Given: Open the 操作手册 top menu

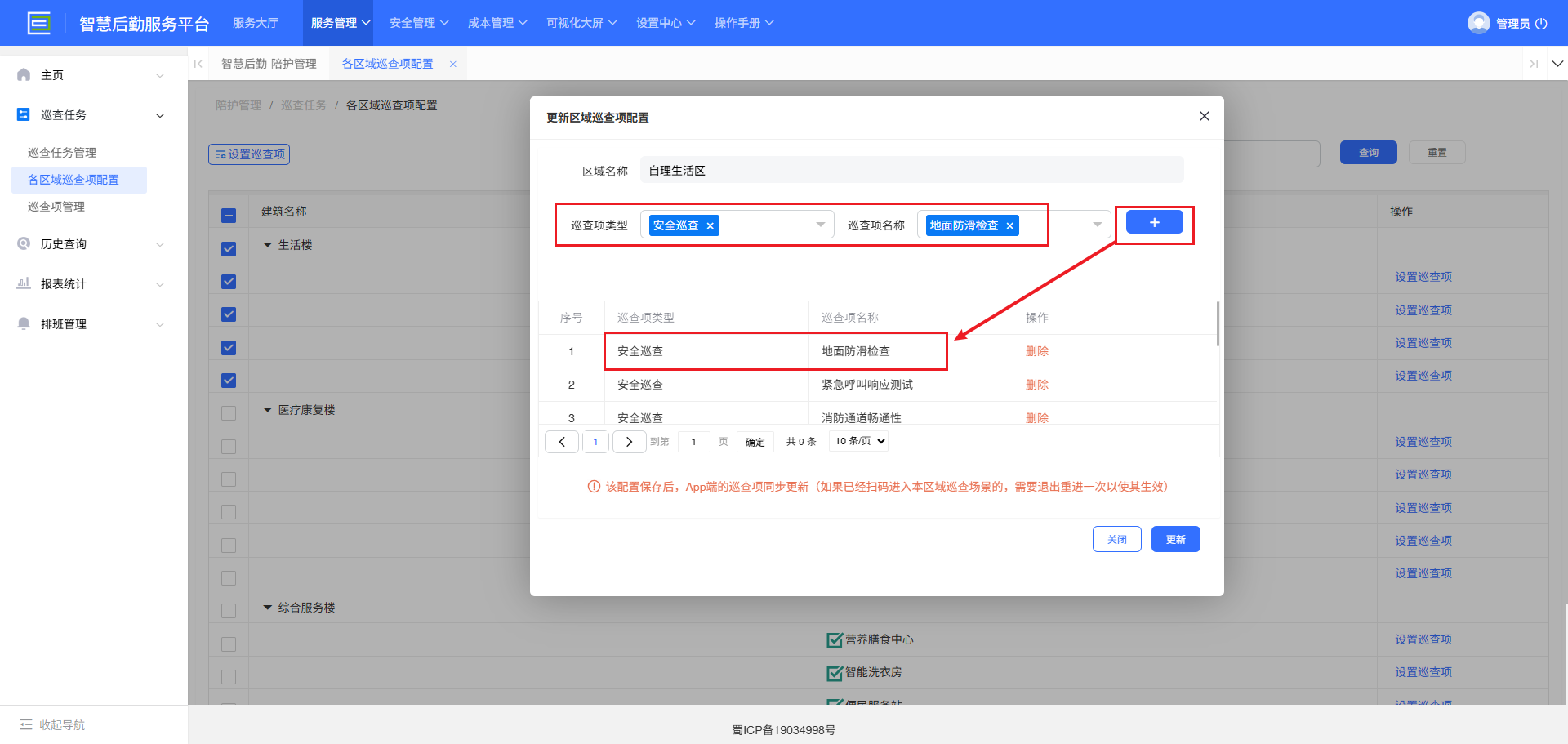Looking at the screenshot, I should click(744, 23).
